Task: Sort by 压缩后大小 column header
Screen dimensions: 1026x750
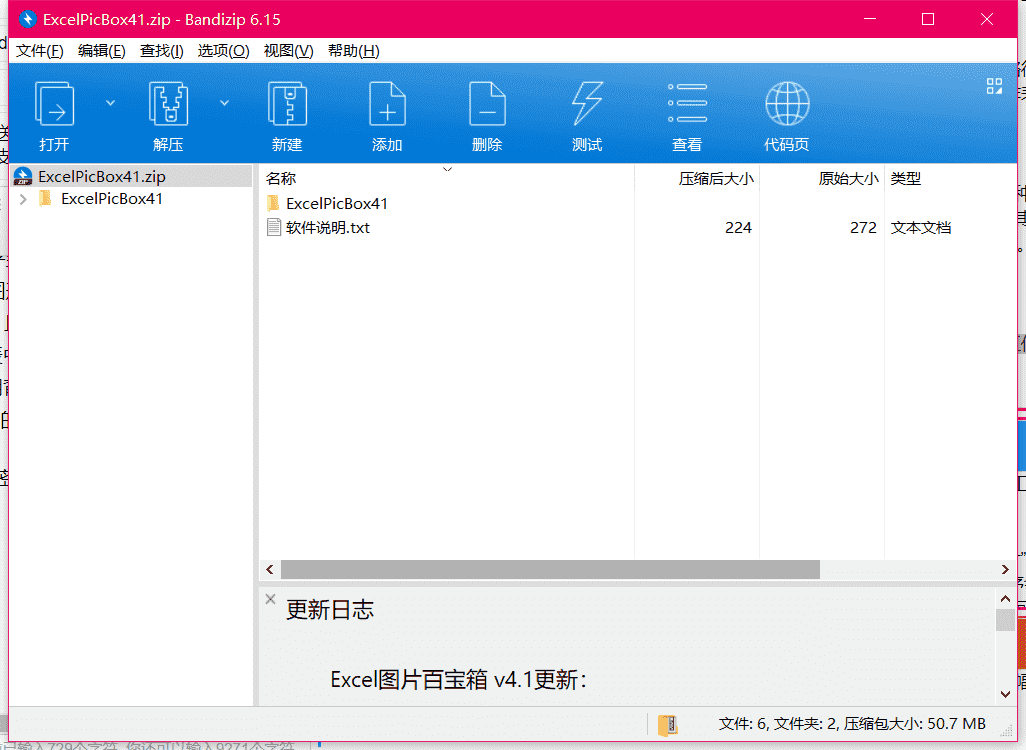Action: pyautogui.click(x=716, y=179)
